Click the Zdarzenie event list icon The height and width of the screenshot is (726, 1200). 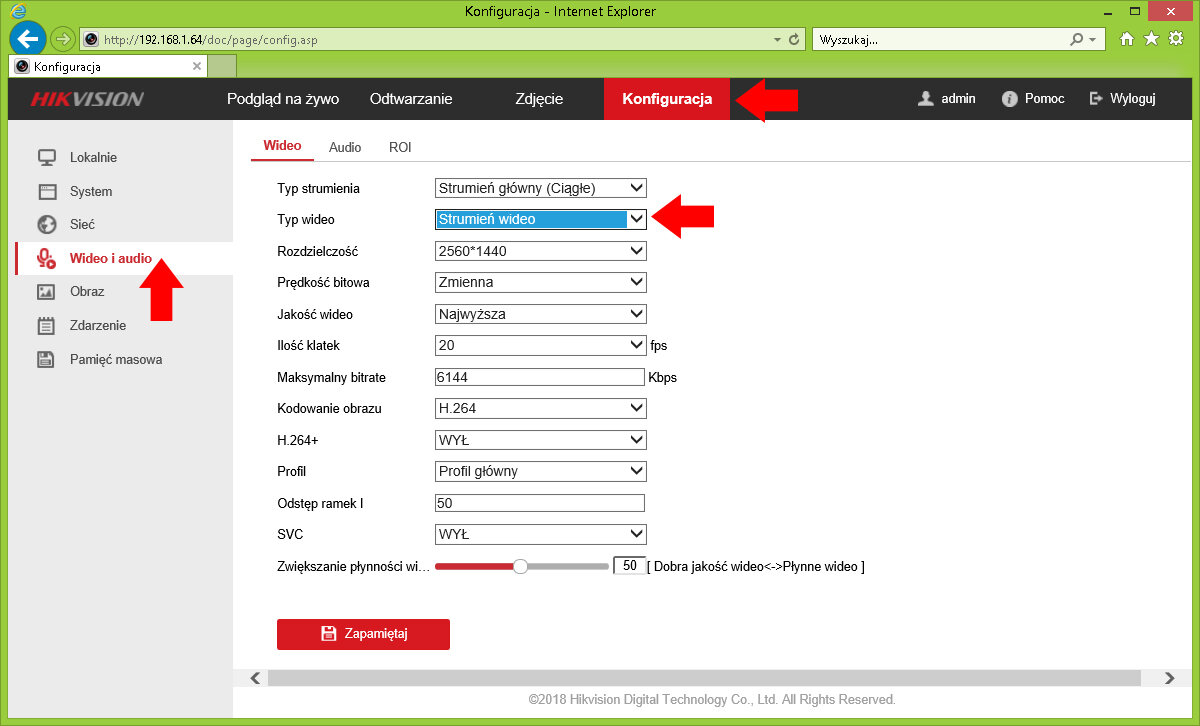[46, 325]
